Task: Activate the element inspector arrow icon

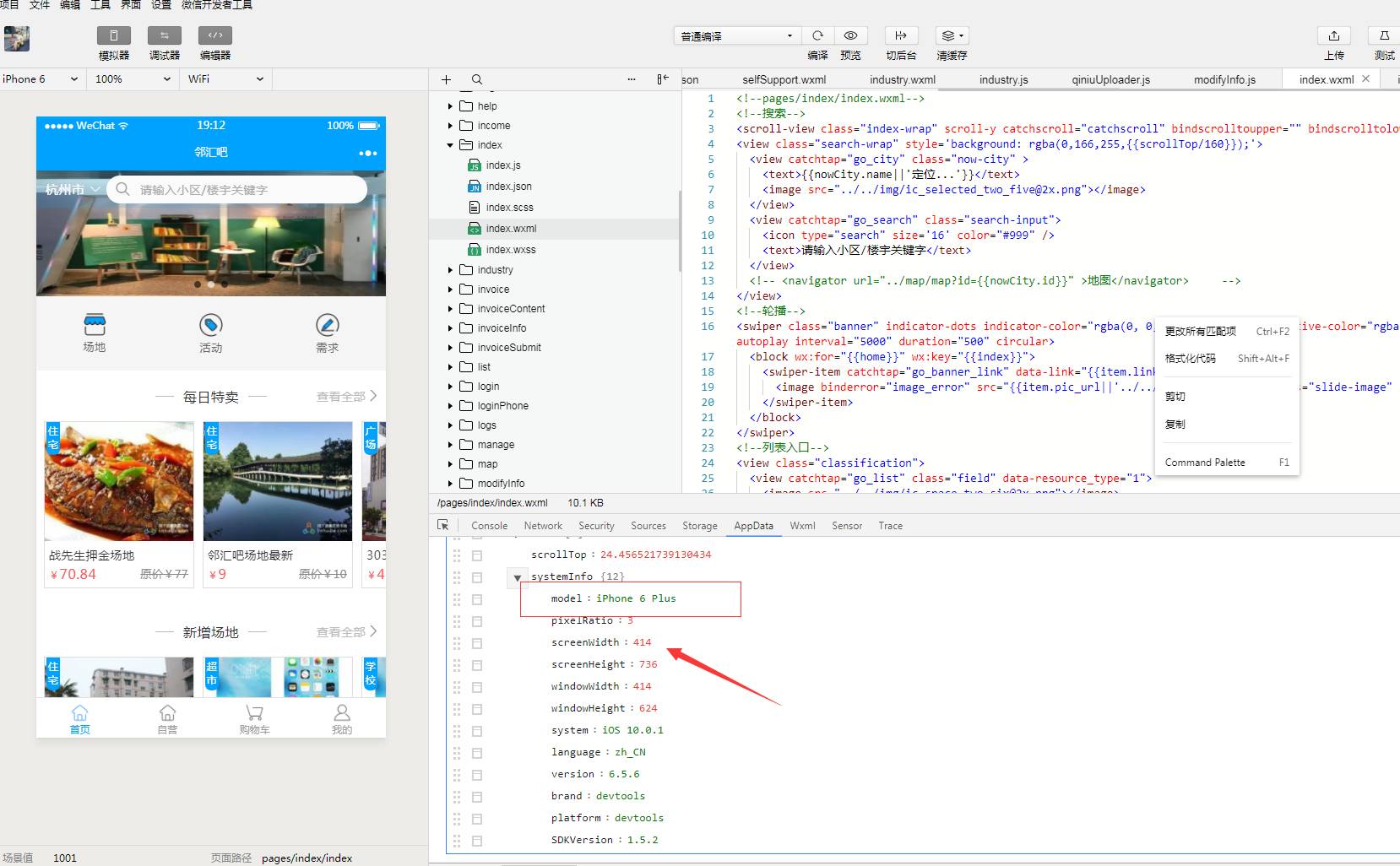Action: coord(443,525)
